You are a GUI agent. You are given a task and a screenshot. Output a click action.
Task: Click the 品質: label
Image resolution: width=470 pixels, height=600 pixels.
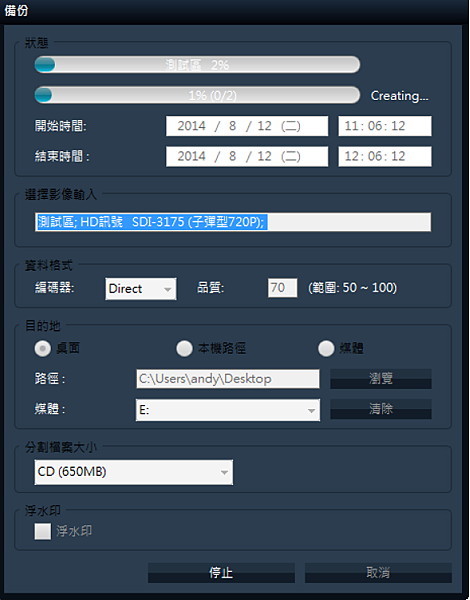(x=211, y=288)
